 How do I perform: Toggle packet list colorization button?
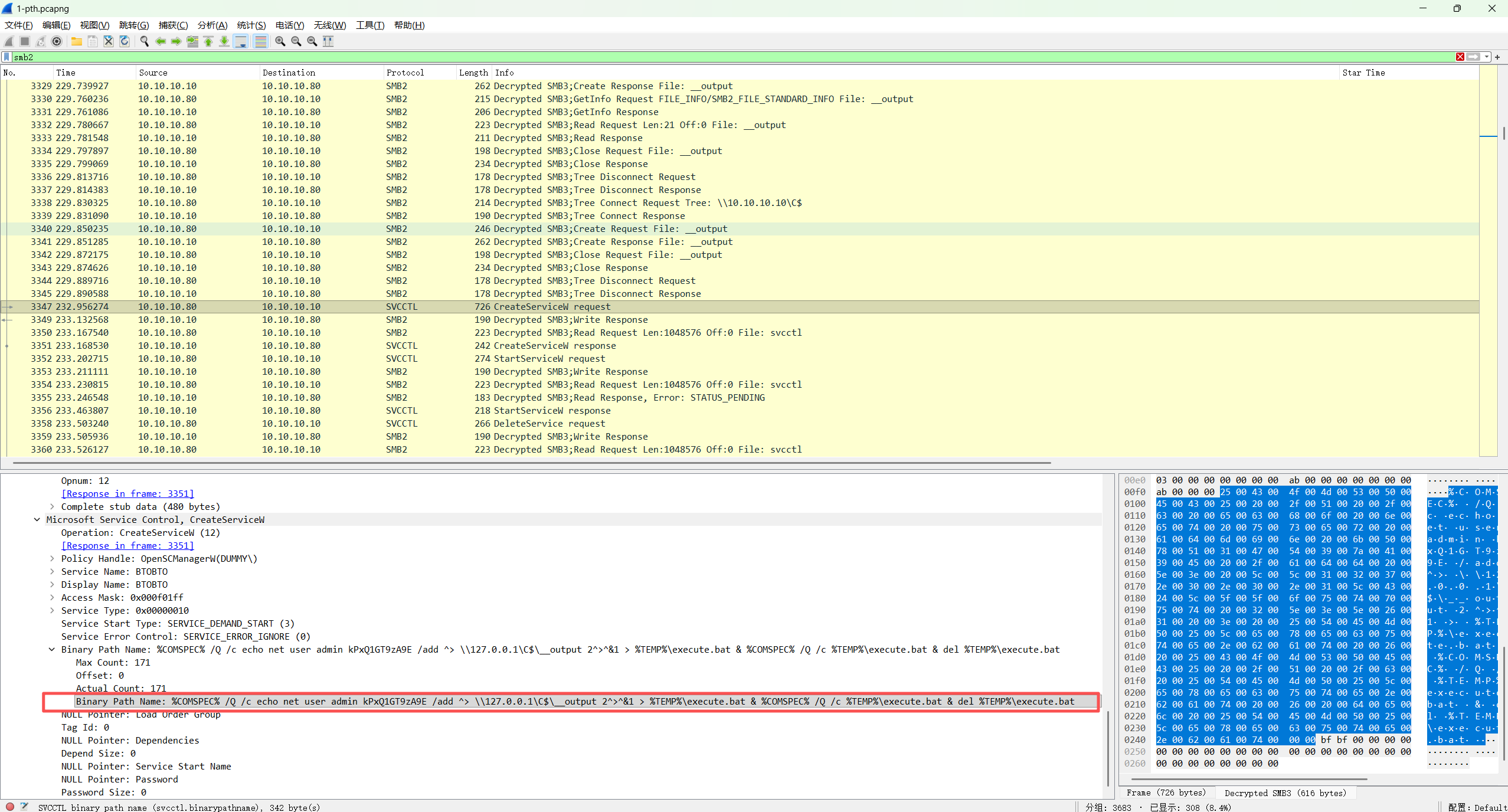pyautogui.click(x=260, y=41)
